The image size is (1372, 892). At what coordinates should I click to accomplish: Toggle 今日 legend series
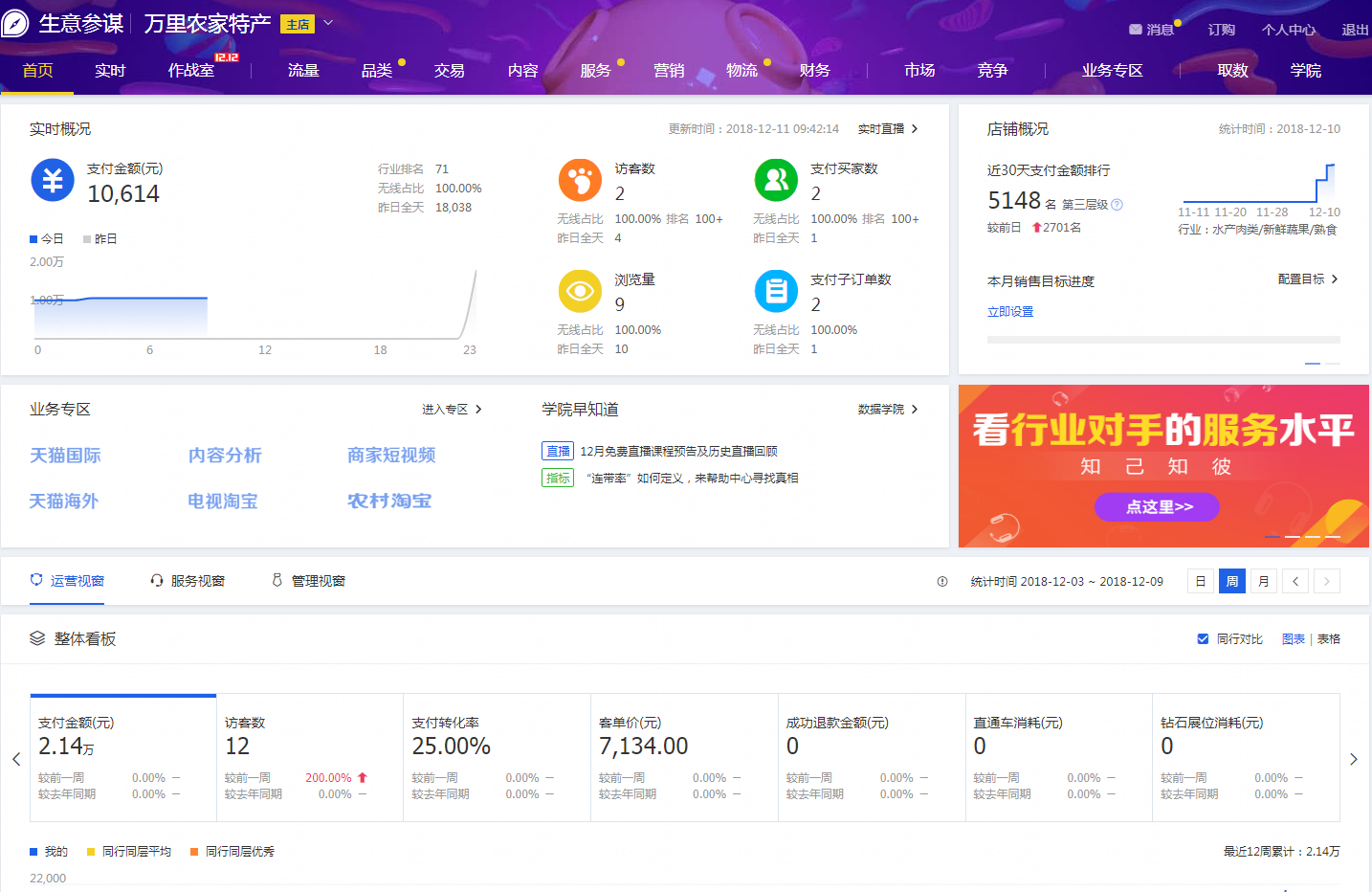tap(47, 238)
